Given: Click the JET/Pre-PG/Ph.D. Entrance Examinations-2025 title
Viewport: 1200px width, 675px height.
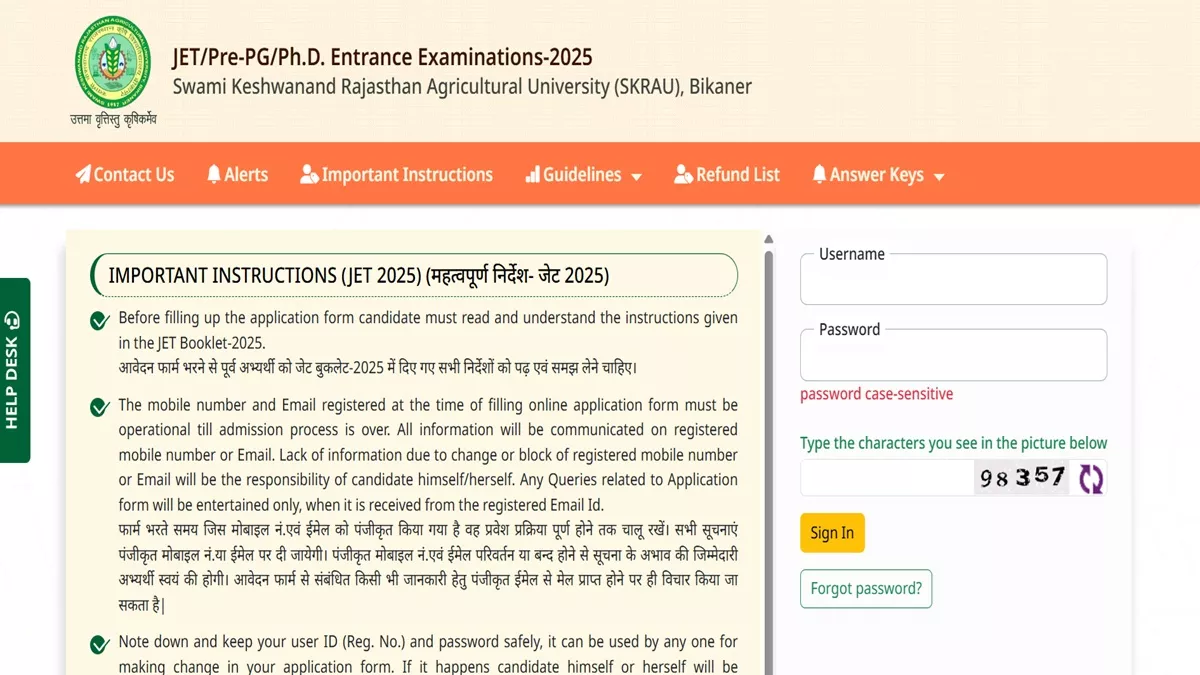Looking at the screenshot, I should 383,57.
